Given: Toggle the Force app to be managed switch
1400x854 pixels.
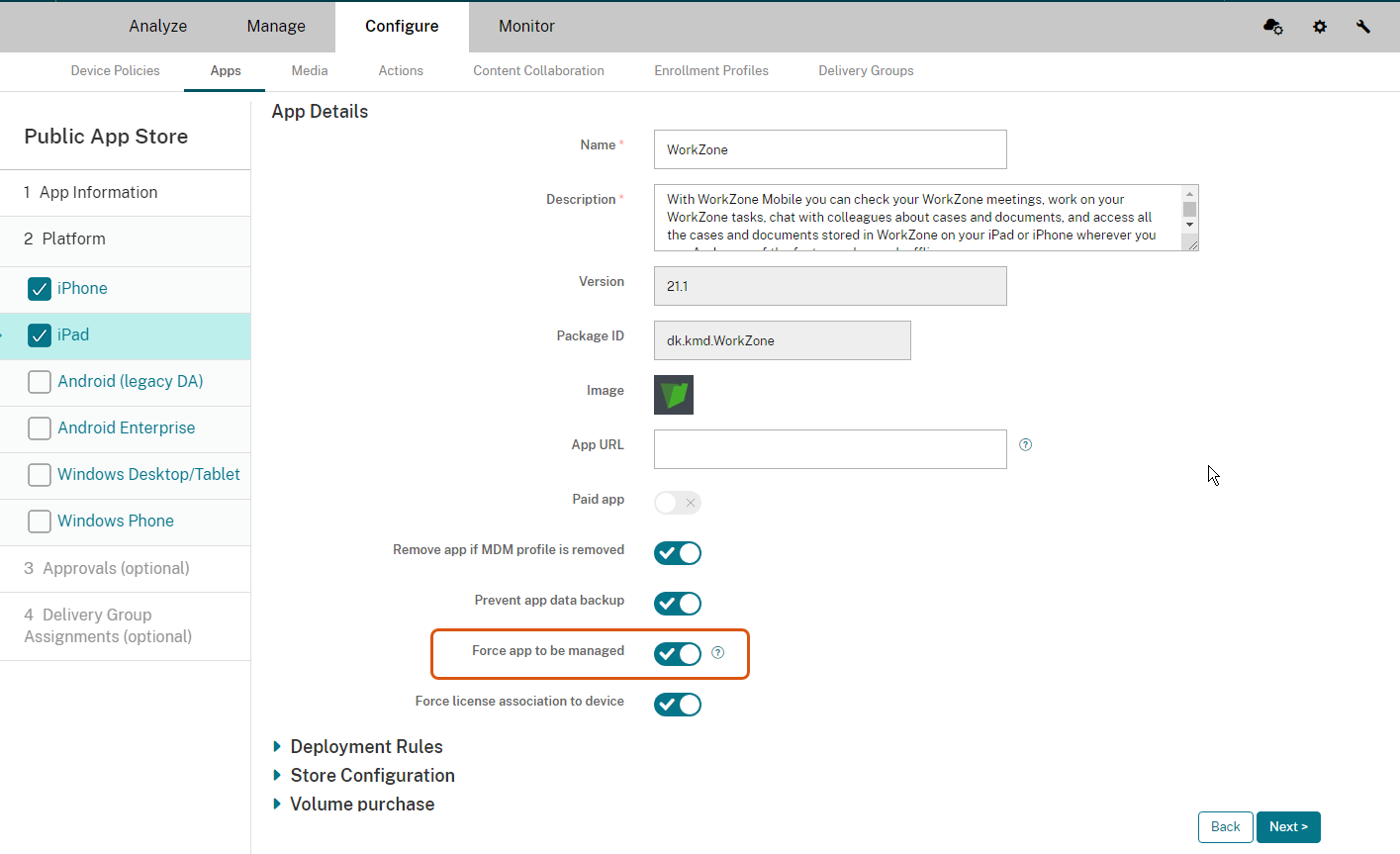Looking at the screenshot, I should point(678,654).
